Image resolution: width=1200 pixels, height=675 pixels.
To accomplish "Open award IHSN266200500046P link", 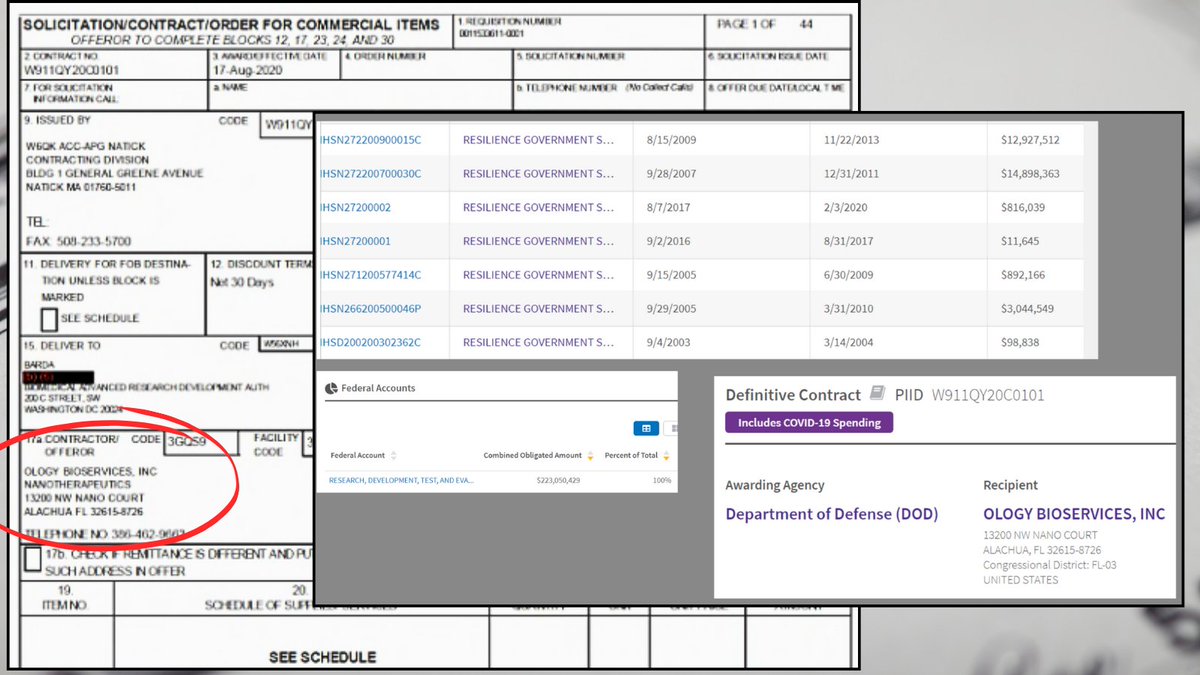I will coord(370,309).
